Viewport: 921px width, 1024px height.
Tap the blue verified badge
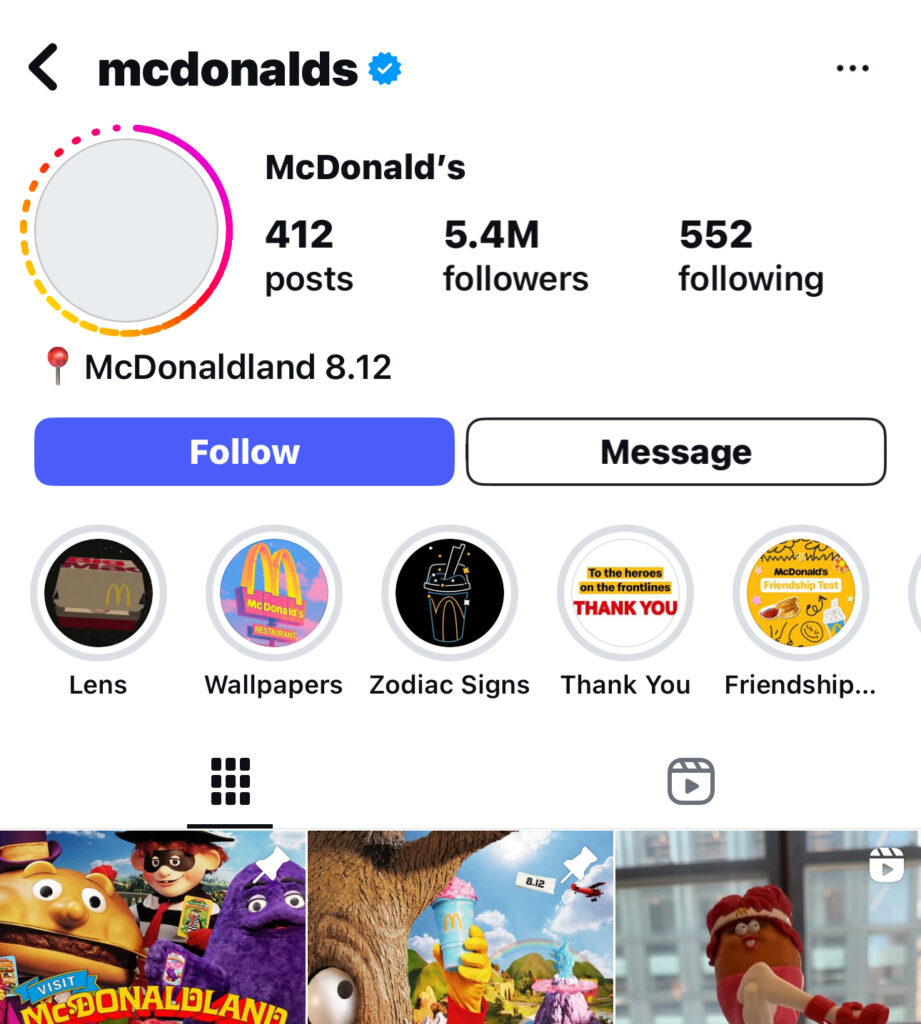pos(385,69)
